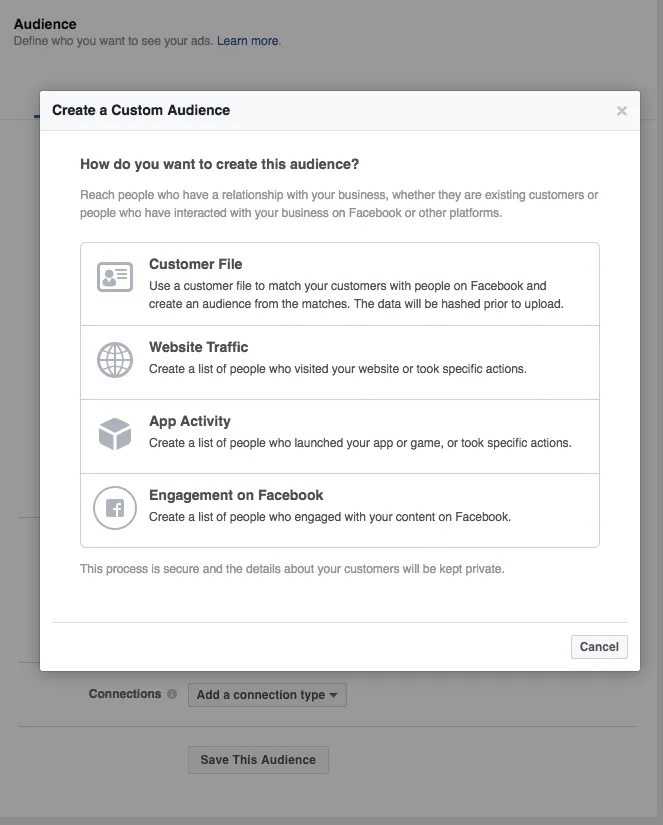Choose the Website Traffic title

[x=199, y=347]
